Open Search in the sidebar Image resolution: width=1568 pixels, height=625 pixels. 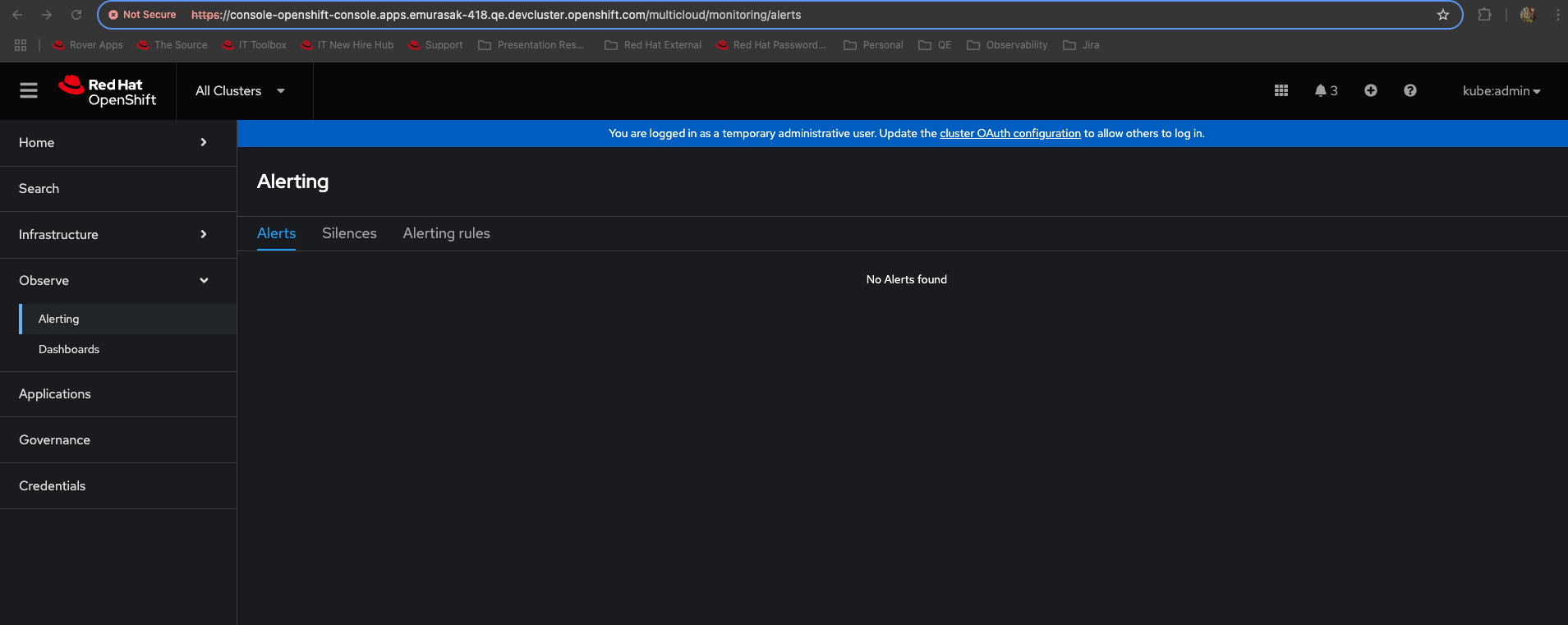point(118,189)
